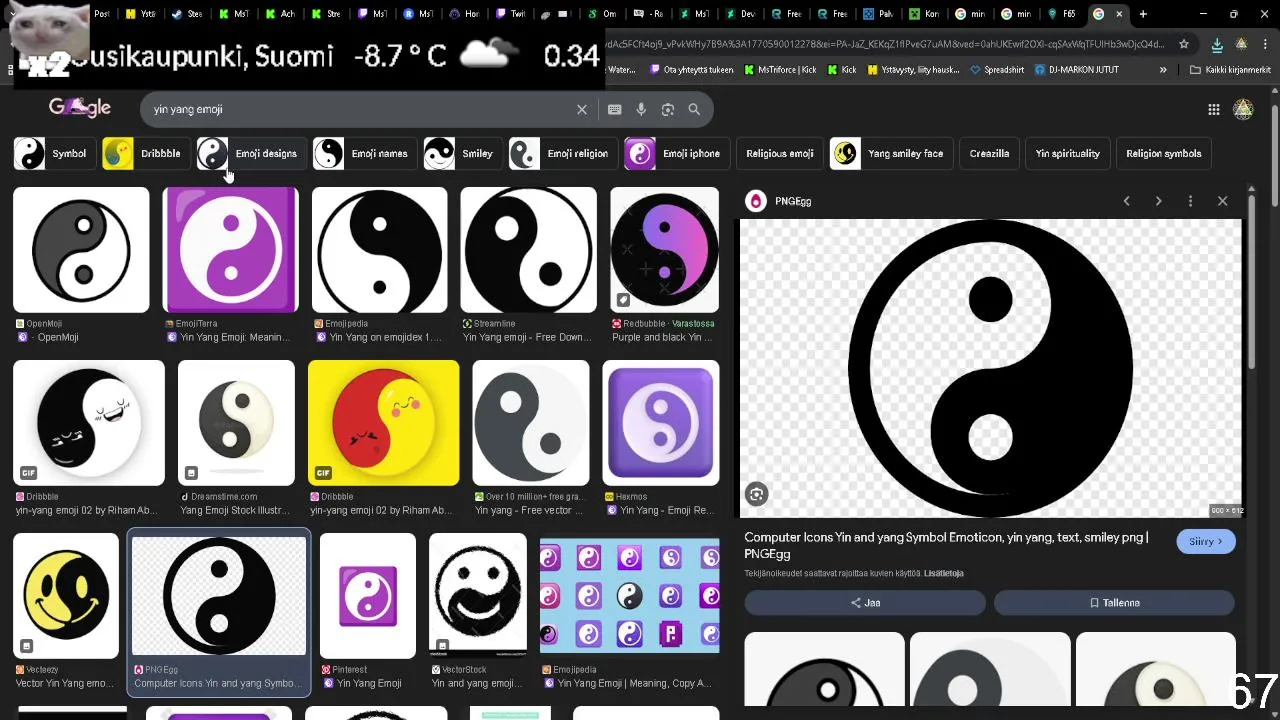Open the Haxmos Yin Yang Emoji thumbnail
This screenshot has height=720, width=1280.
660,423
